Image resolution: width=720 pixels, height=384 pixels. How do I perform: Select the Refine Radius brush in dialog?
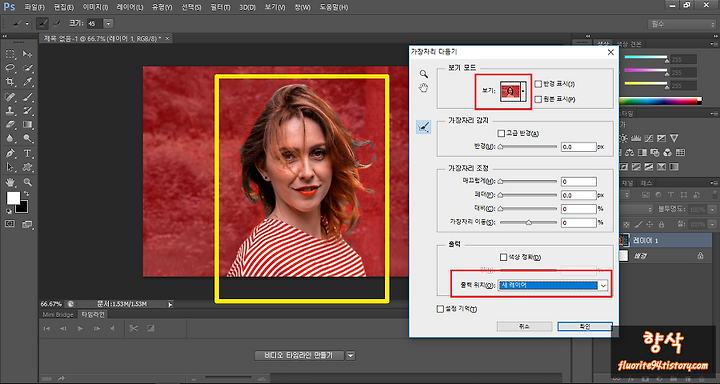(x=423, y=127)
